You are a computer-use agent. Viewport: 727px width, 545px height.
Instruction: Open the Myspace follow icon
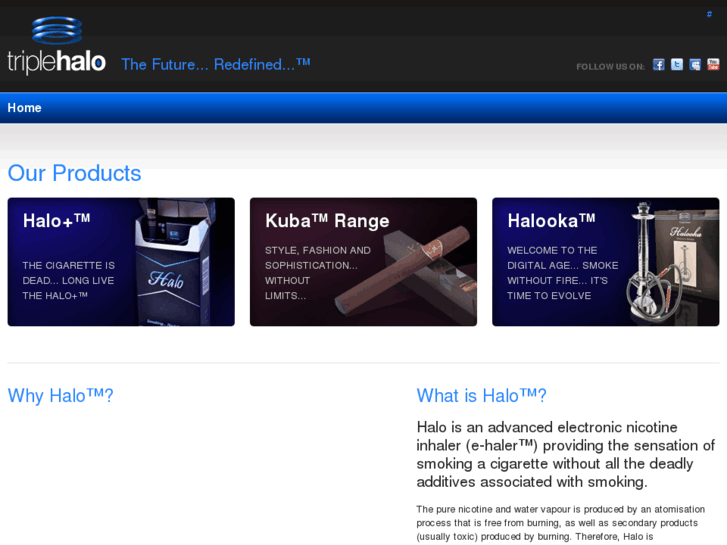(x=695, y=64)
